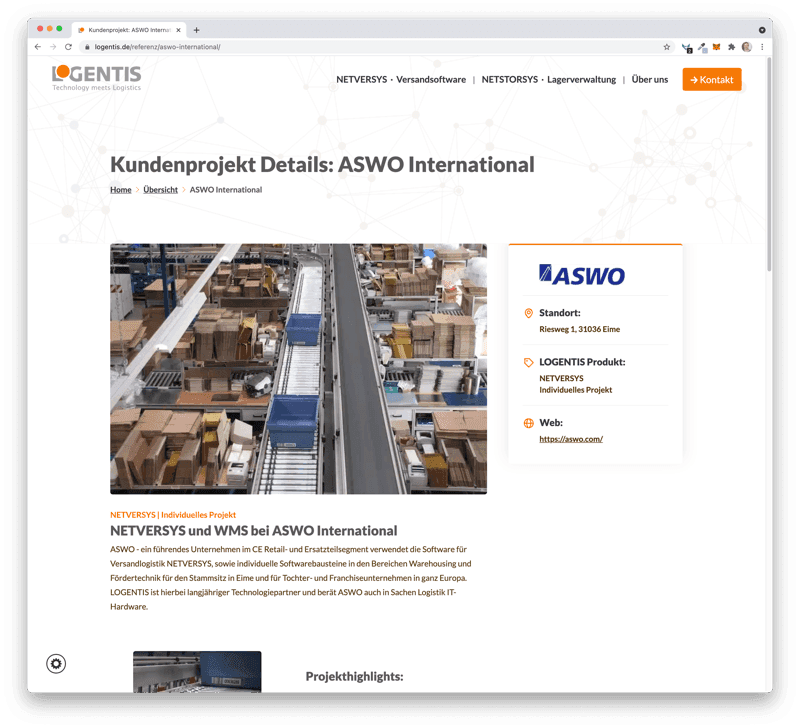Screen dimensions: 800x728
Task: Click Individuelles Projekt in the sidebar
Action: click(x=576, y=390)
